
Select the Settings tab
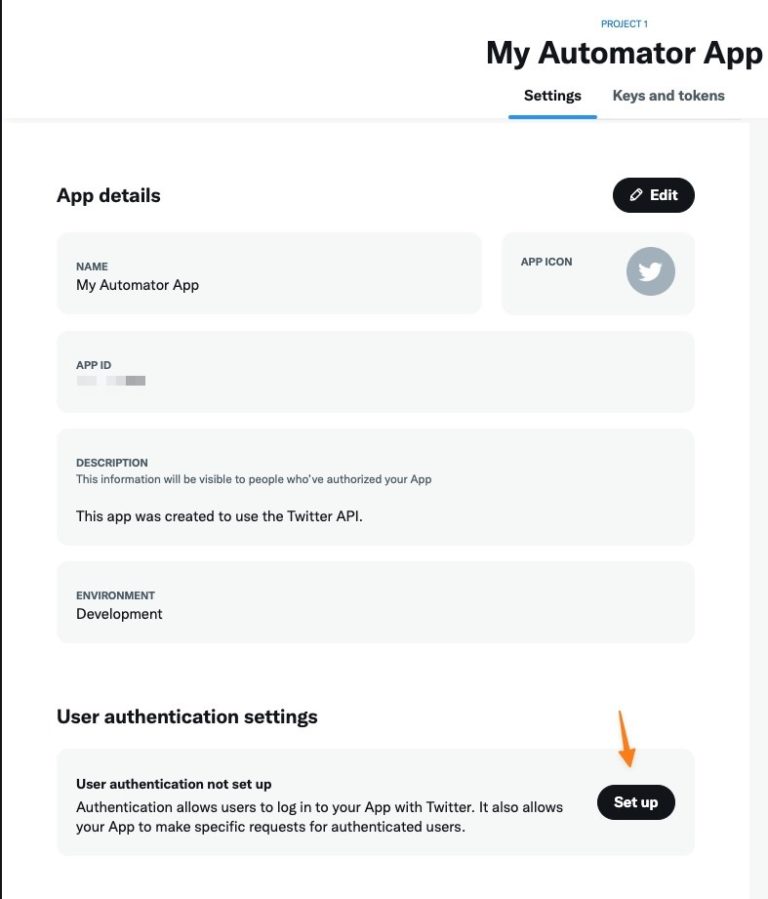pos(552,95)
